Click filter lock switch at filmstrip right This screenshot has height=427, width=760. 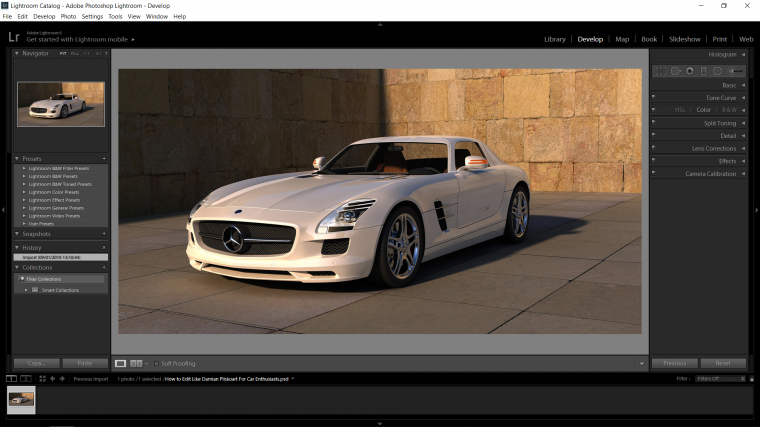(752, 379)
